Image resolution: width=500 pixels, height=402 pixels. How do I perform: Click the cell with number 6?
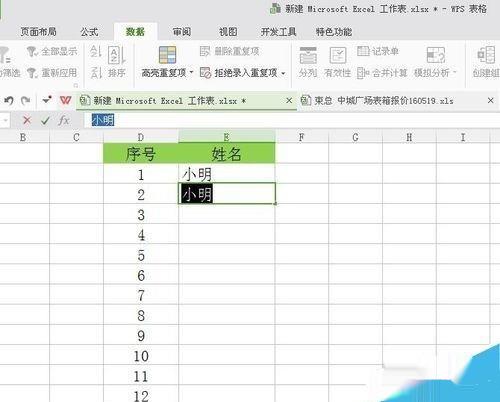[x=141, y=274]
